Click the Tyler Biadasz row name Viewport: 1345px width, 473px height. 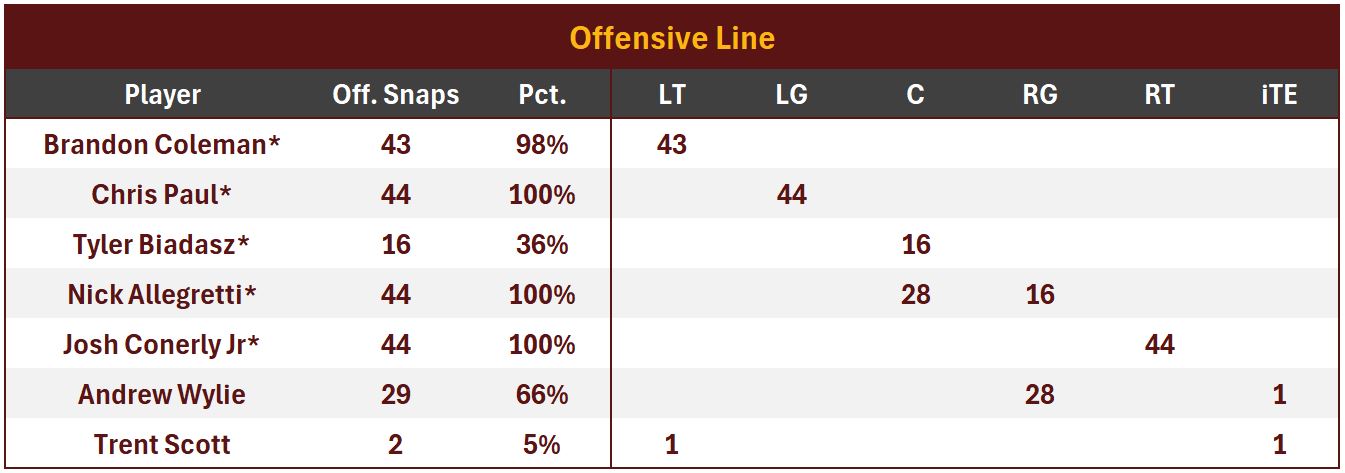pyautogui.click(x=162, y=244)
